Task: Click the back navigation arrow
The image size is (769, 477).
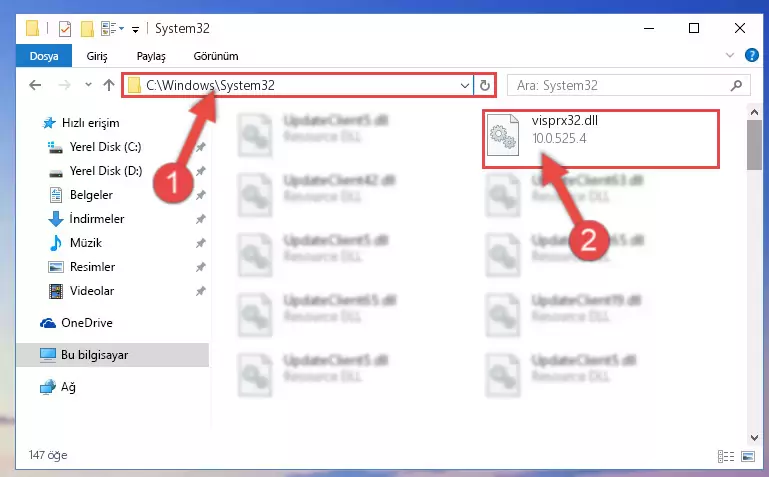Action: [35, 85]
